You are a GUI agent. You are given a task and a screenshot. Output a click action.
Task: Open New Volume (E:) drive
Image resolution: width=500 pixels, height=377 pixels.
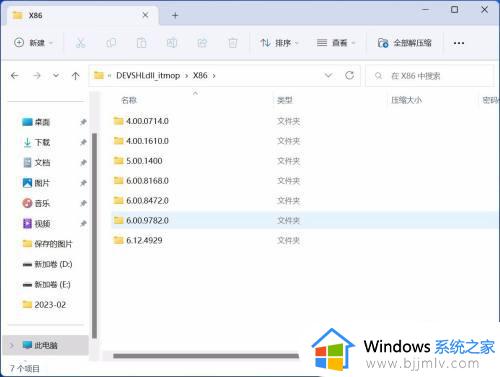(46, 285)
